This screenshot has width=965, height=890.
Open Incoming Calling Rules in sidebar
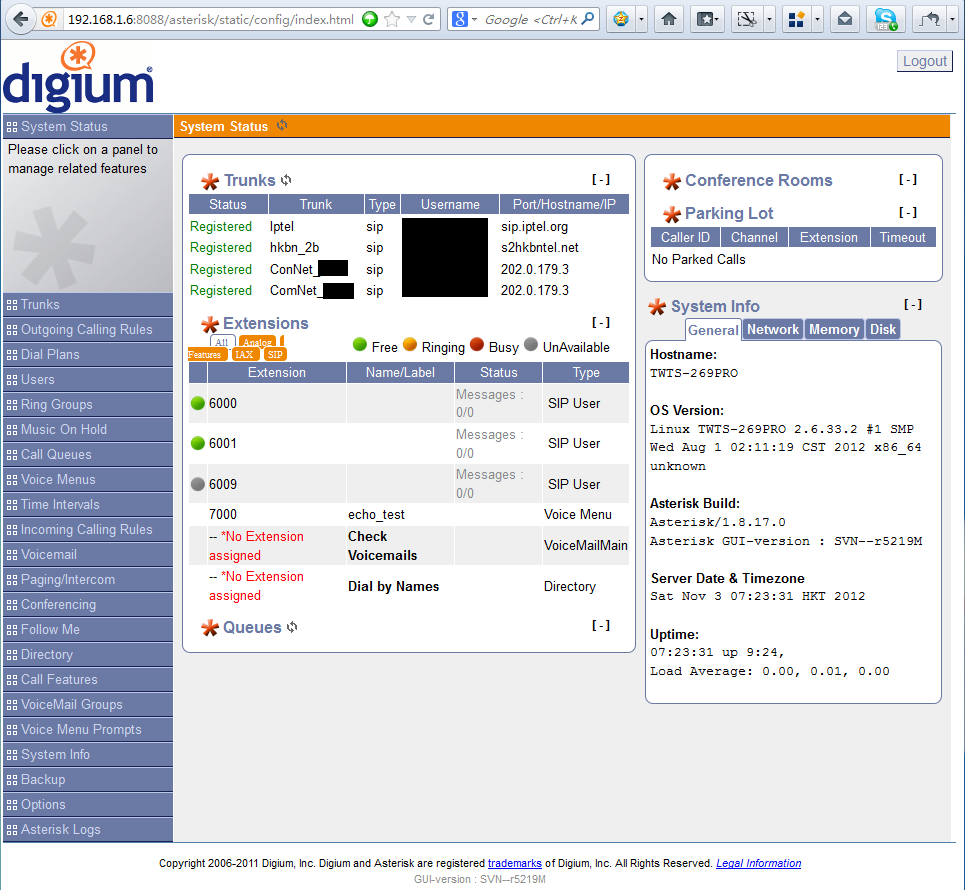pos(88,529)
